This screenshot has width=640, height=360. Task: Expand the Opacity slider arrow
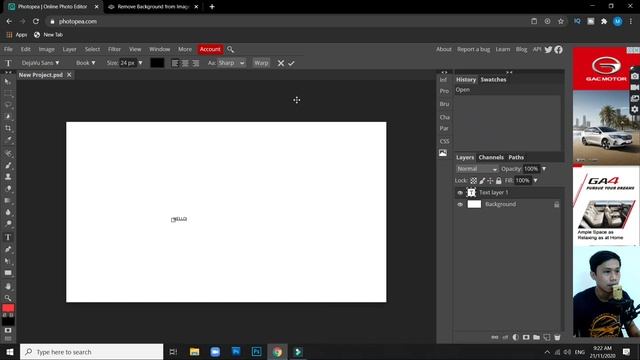pyautogui.click(x=544, y=169)
